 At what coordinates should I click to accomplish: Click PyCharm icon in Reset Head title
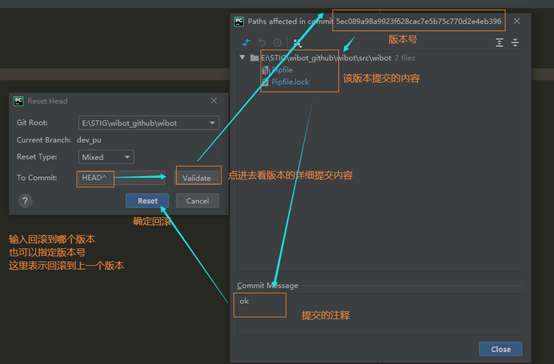[18, 101]
